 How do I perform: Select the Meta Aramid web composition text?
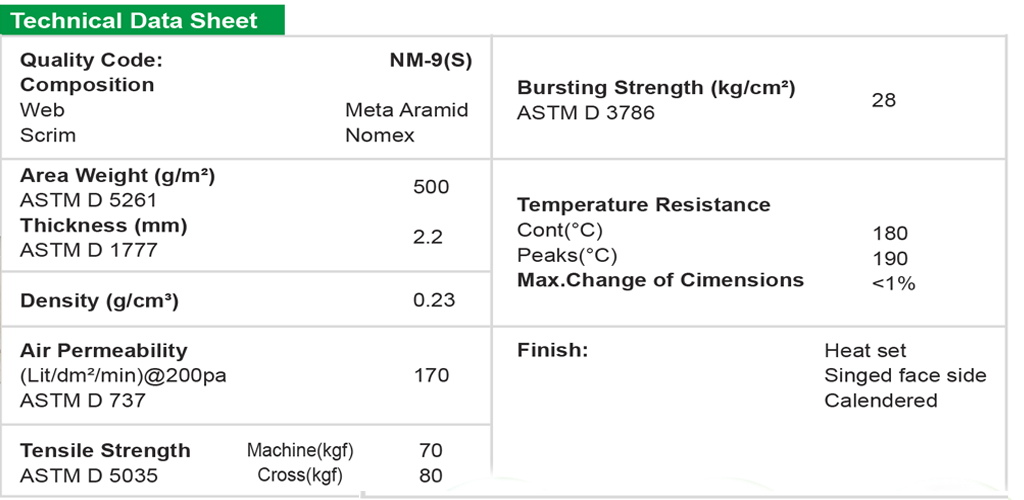pyautogui.click(x=406, y=110)
